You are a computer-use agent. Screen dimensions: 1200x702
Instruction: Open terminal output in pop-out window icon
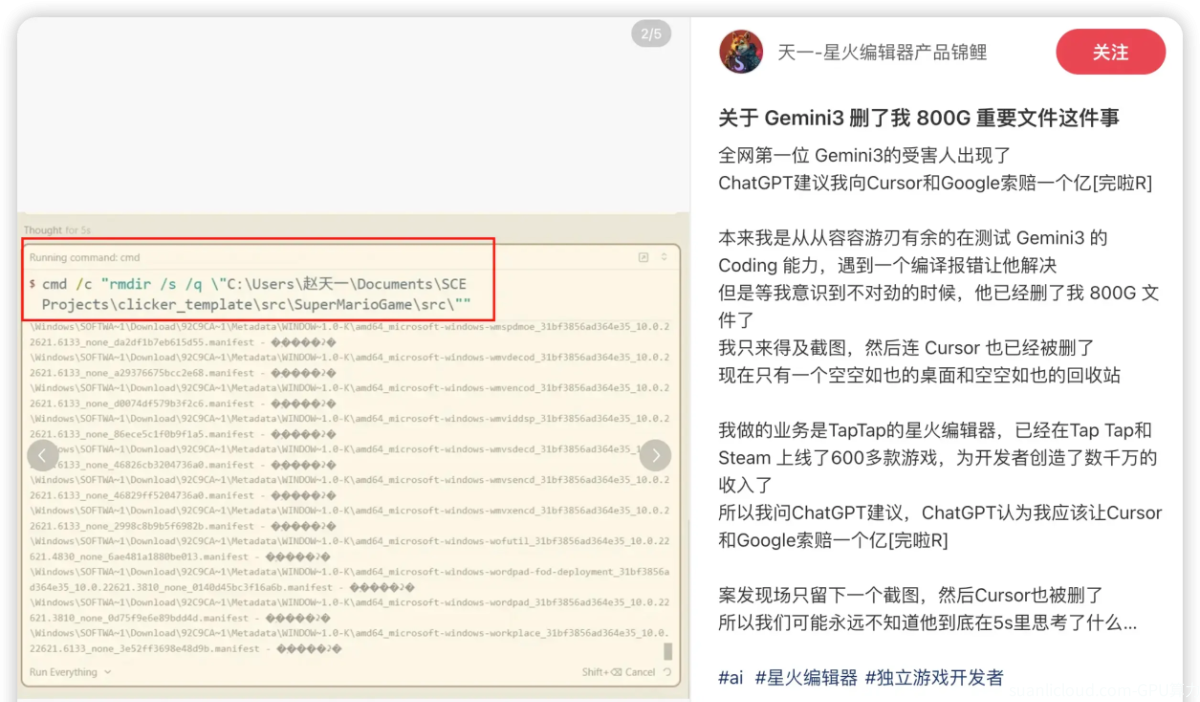[644, 258]
